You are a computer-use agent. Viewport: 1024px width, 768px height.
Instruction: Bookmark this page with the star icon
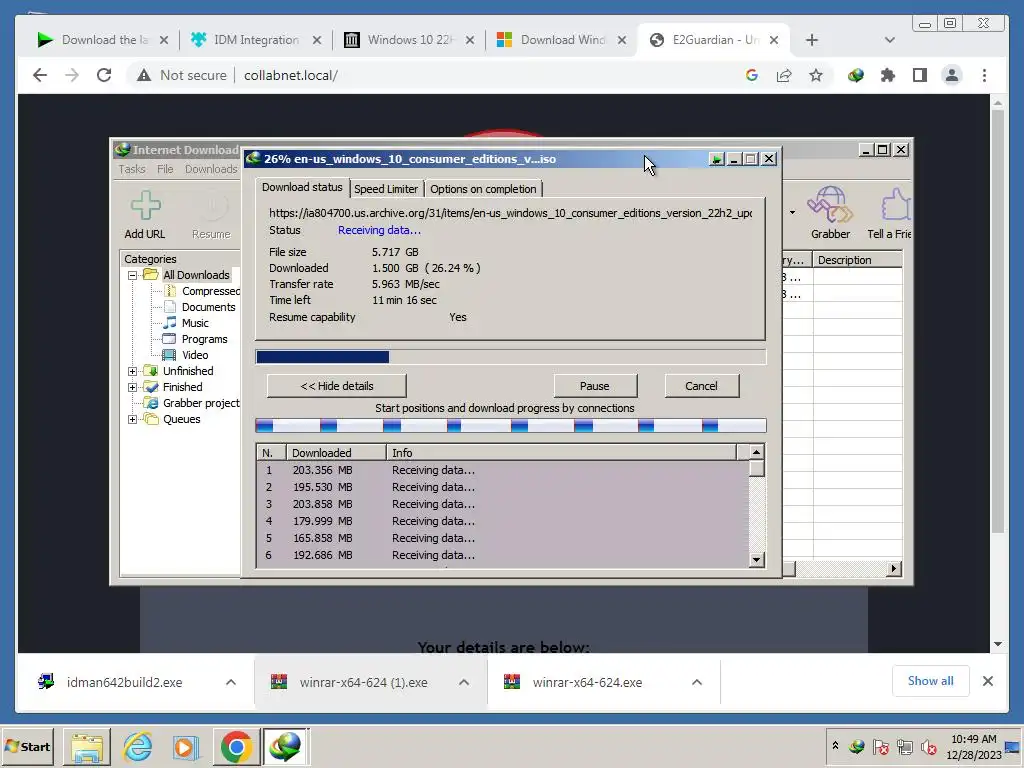(x=816, y=75)
